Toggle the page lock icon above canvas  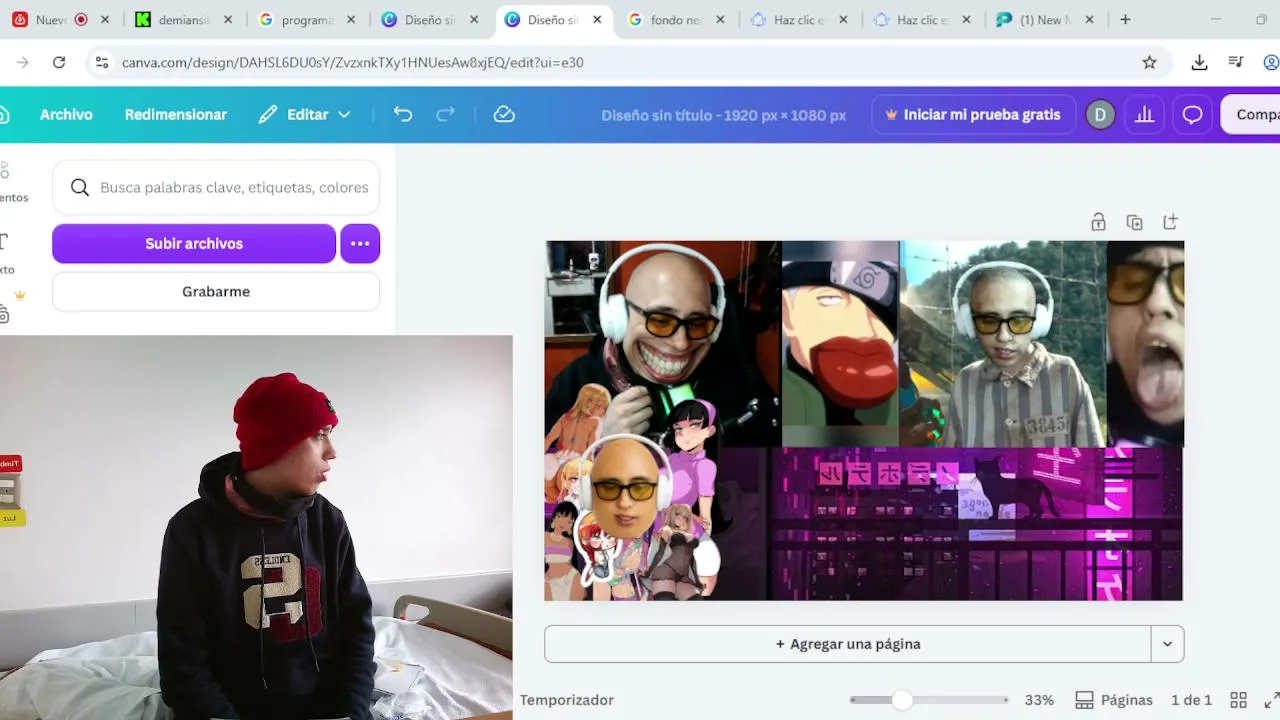[x=1098, y=222]
